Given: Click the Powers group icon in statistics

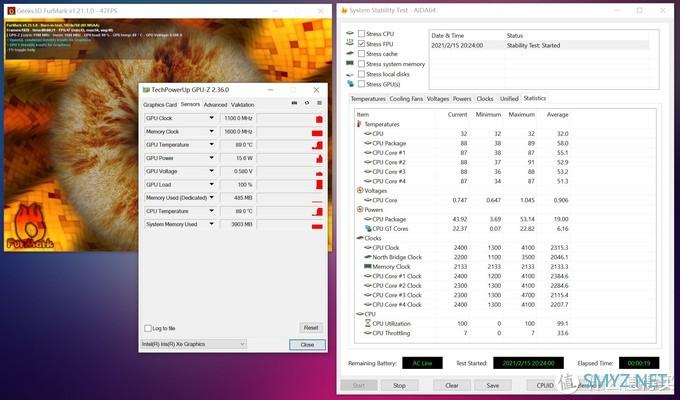Looking at the screenshot, I should coord(360,210).
